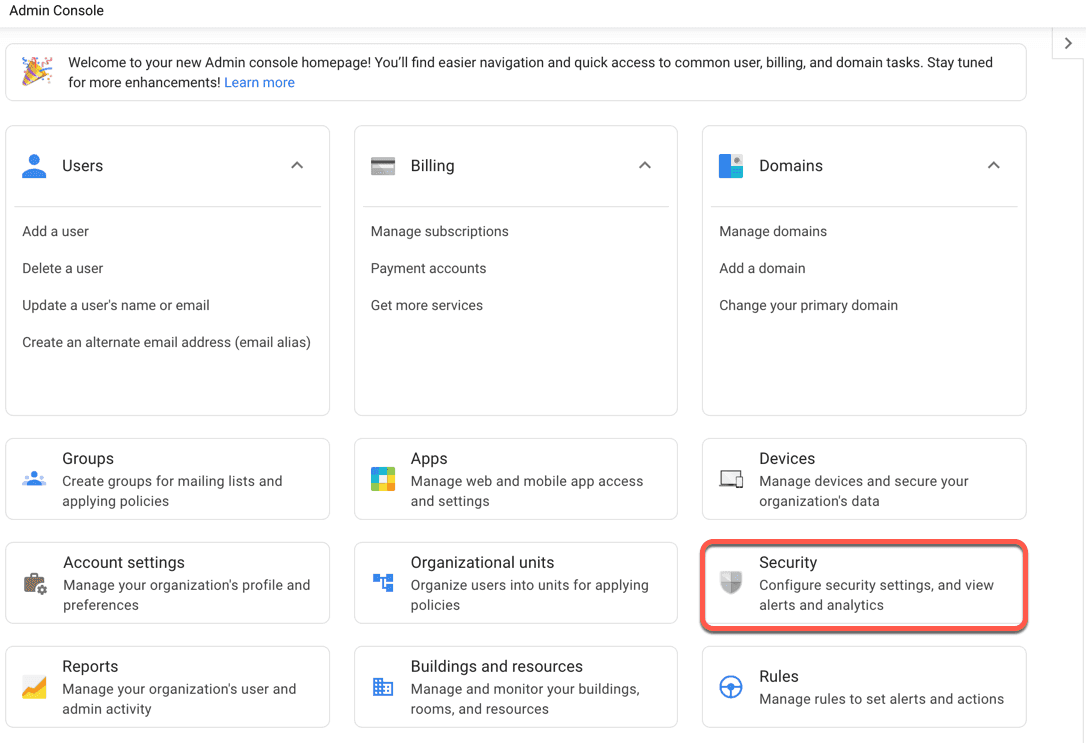Click the Devices laptop icon
1086x743 pixels.
731,479
